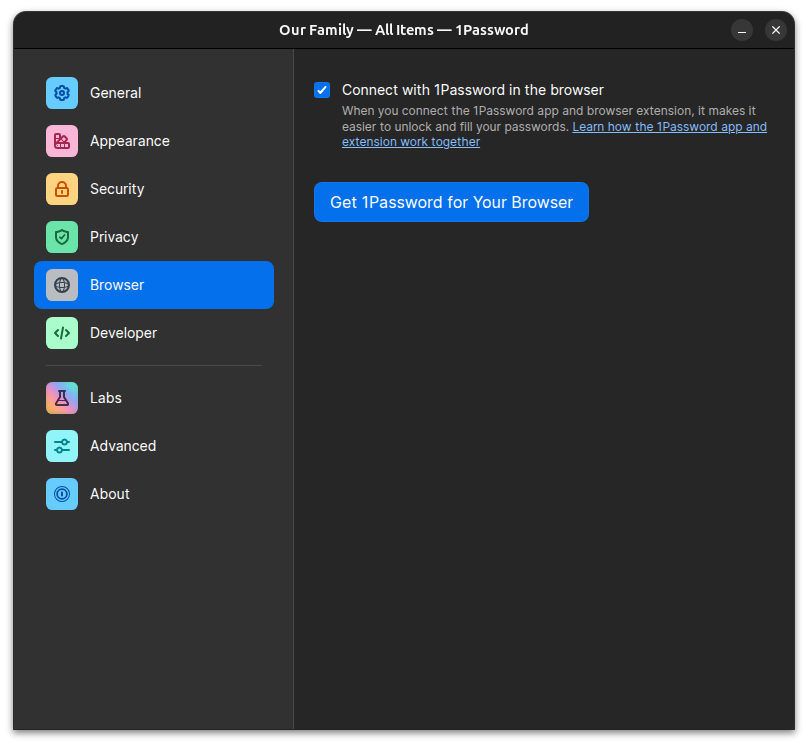This screenshot has width=808, height=746.
Task: Click the Labs flask icon
Action: coord(62,398)
